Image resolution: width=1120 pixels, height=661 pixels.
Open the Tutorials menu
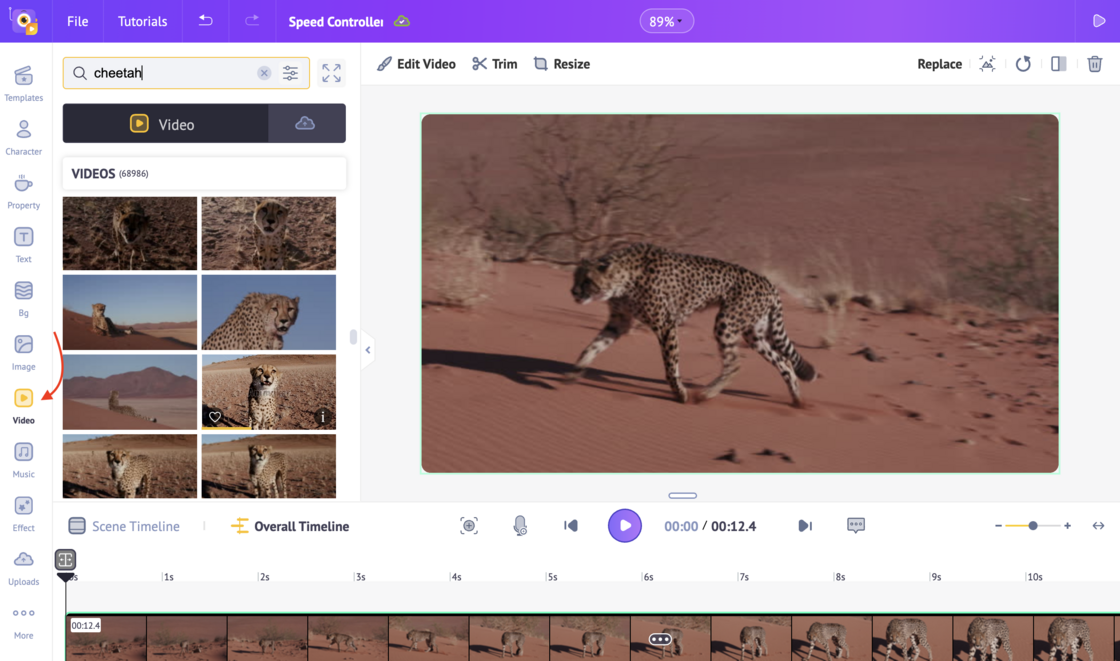(x=142, y=19)
